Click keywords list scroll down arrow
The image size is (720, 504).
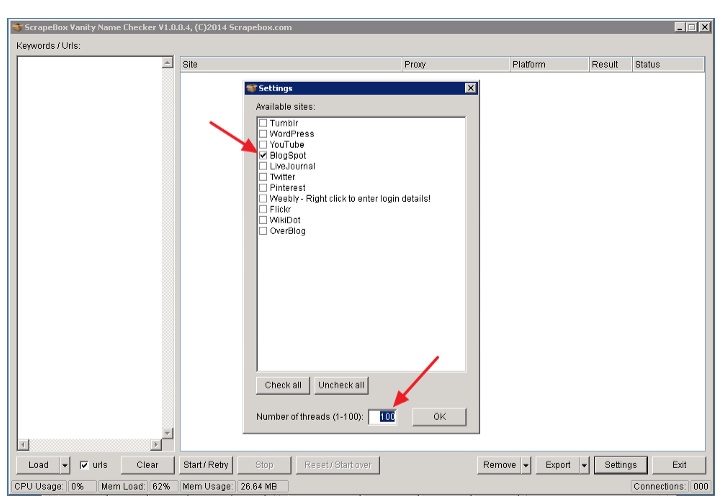click(168, 433)
